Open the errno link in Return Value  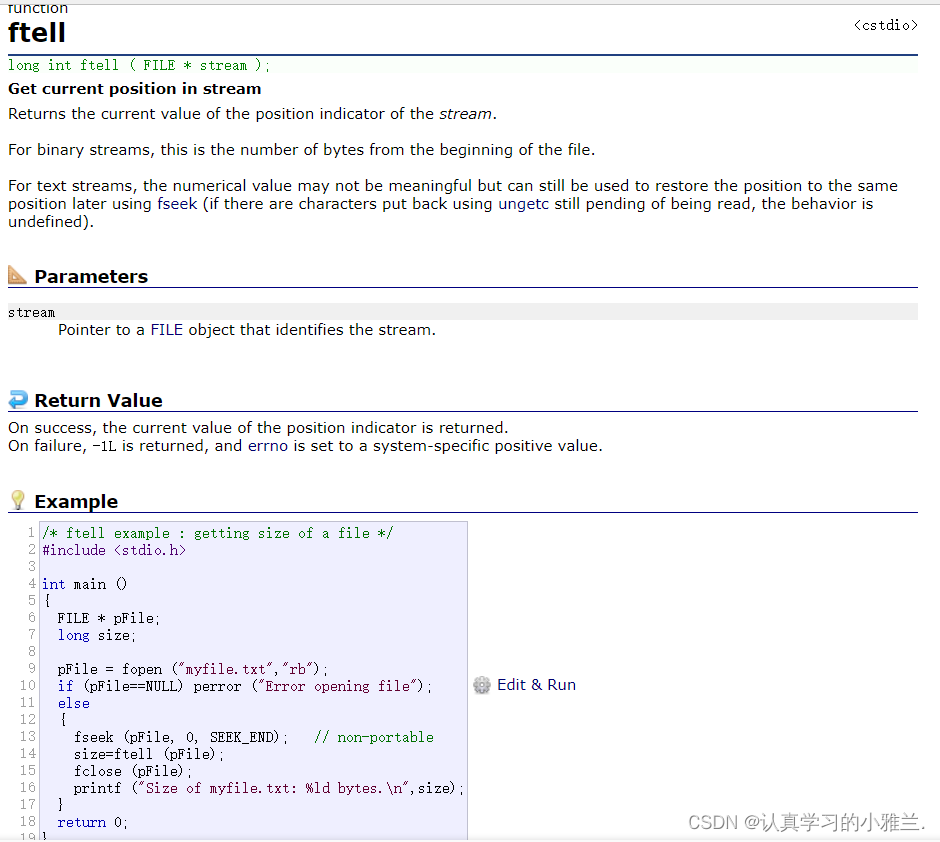268,446
